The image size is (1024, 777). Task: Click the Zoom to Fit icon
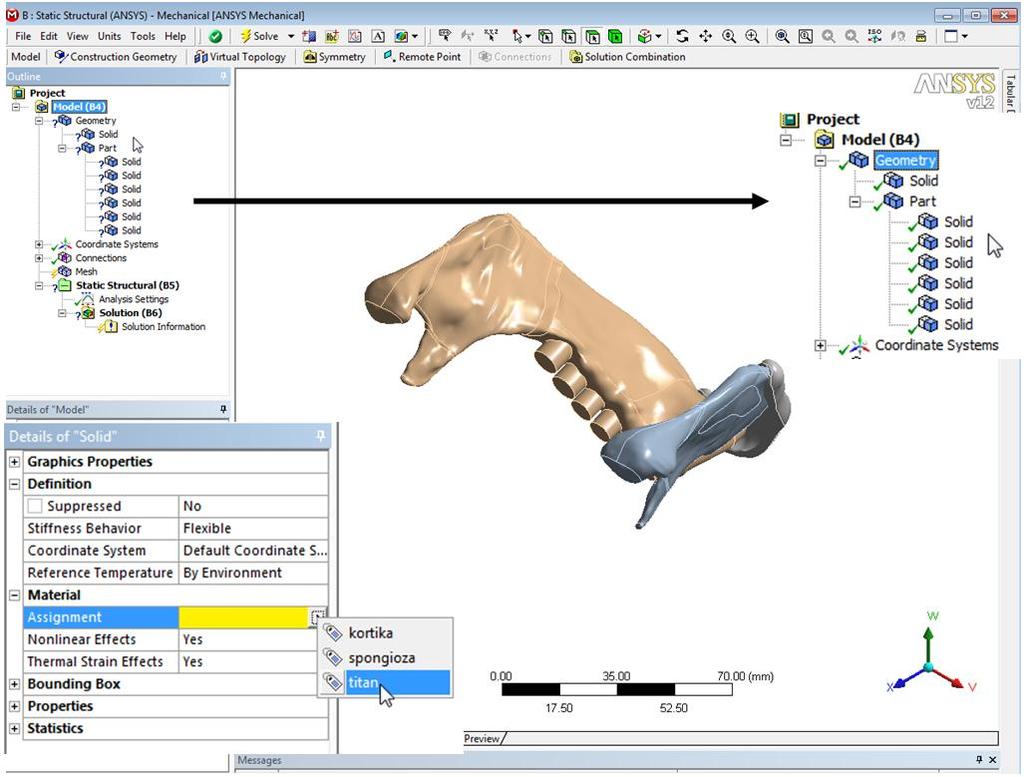click(782, 37)
